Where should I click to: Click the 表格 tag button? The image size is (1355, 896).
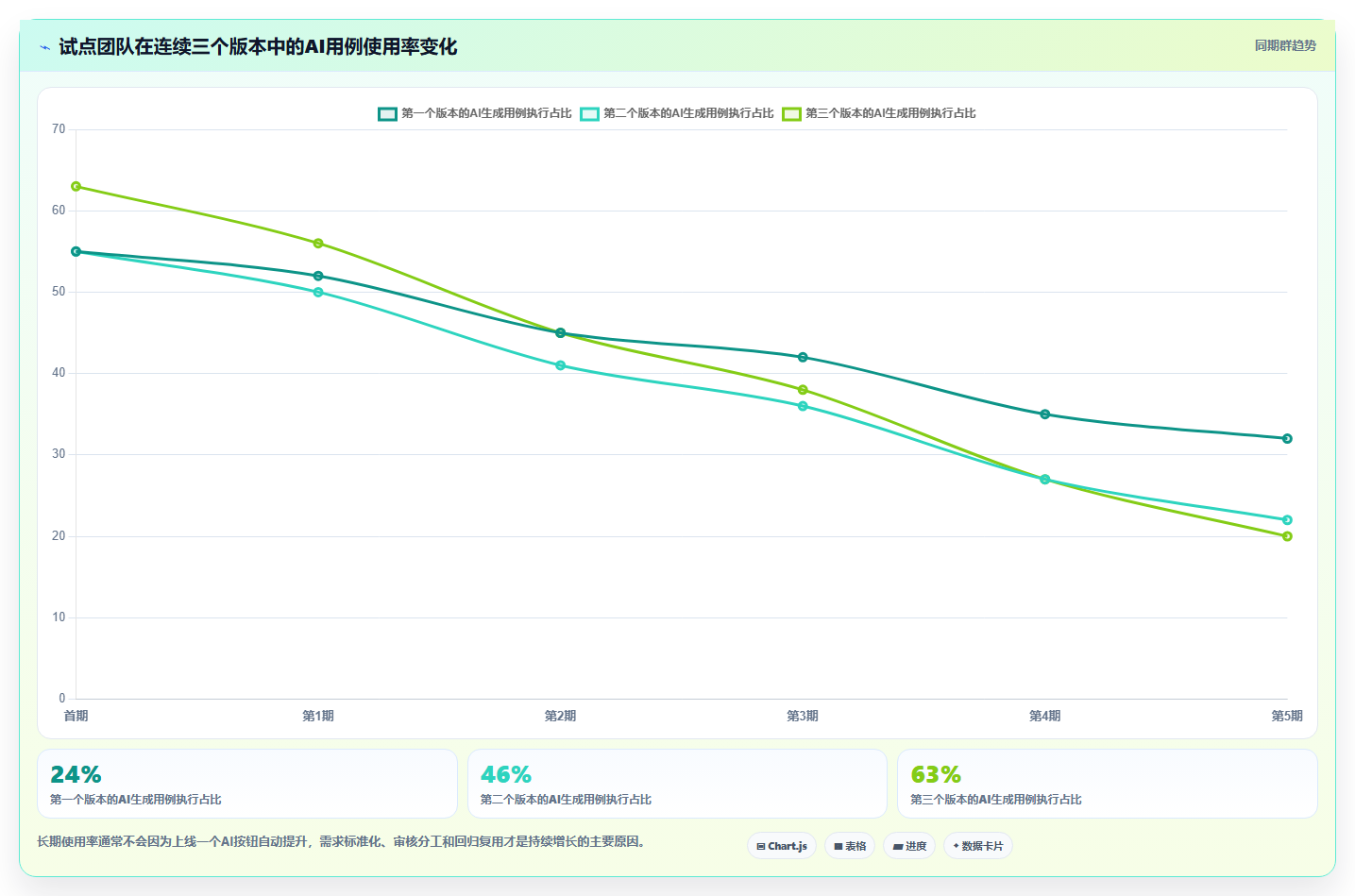pos(850,846)
